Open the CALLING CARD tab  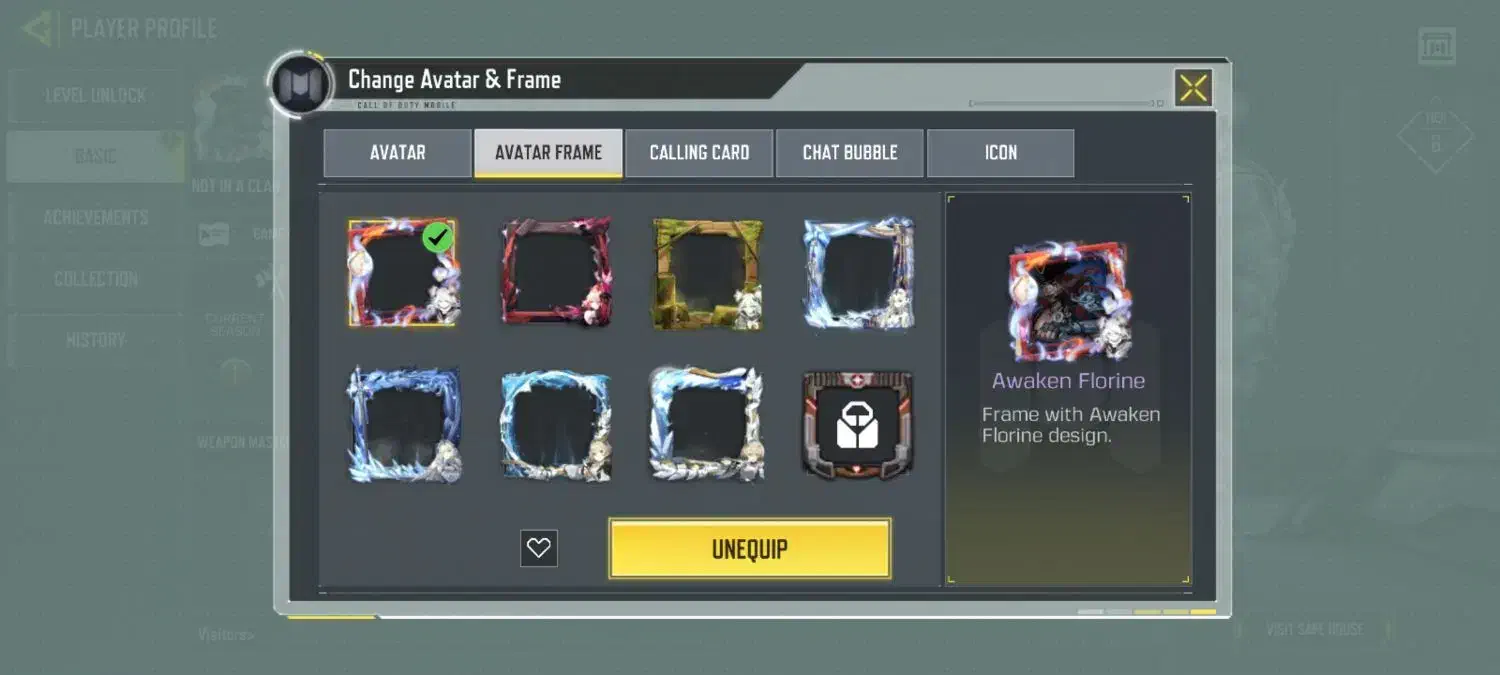(x=699, y=153)
